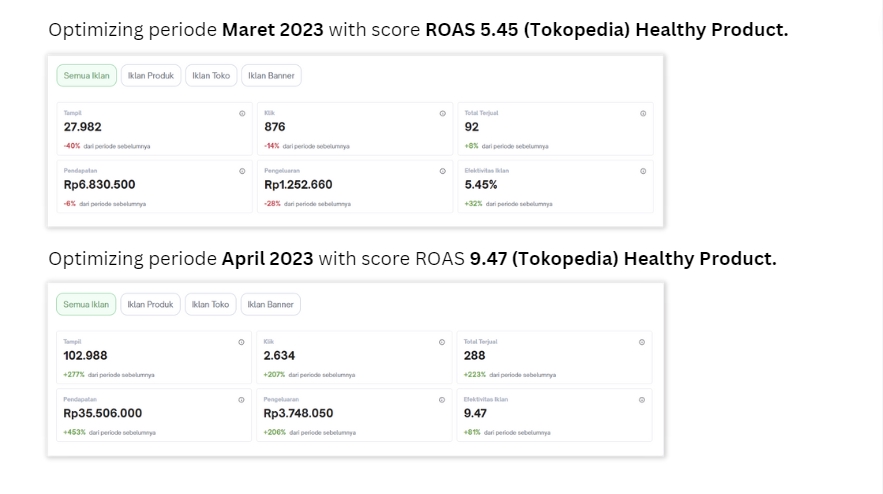Select Semua Iklan tab in April panel

pyautogui.click(x=86, y=305)
